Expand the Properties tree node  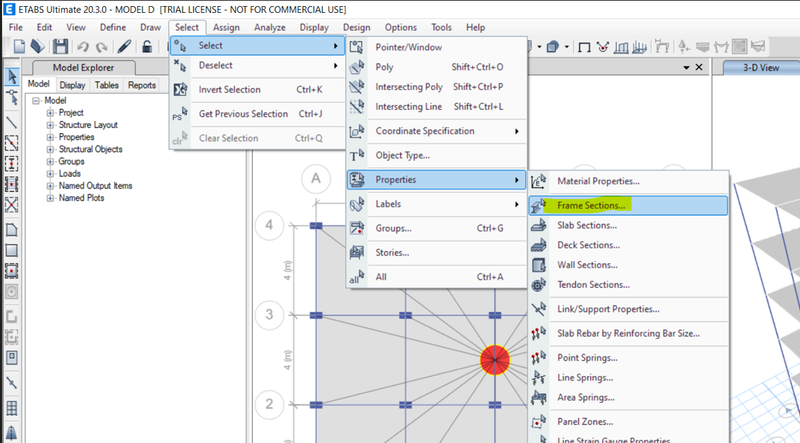pos(50,137)
